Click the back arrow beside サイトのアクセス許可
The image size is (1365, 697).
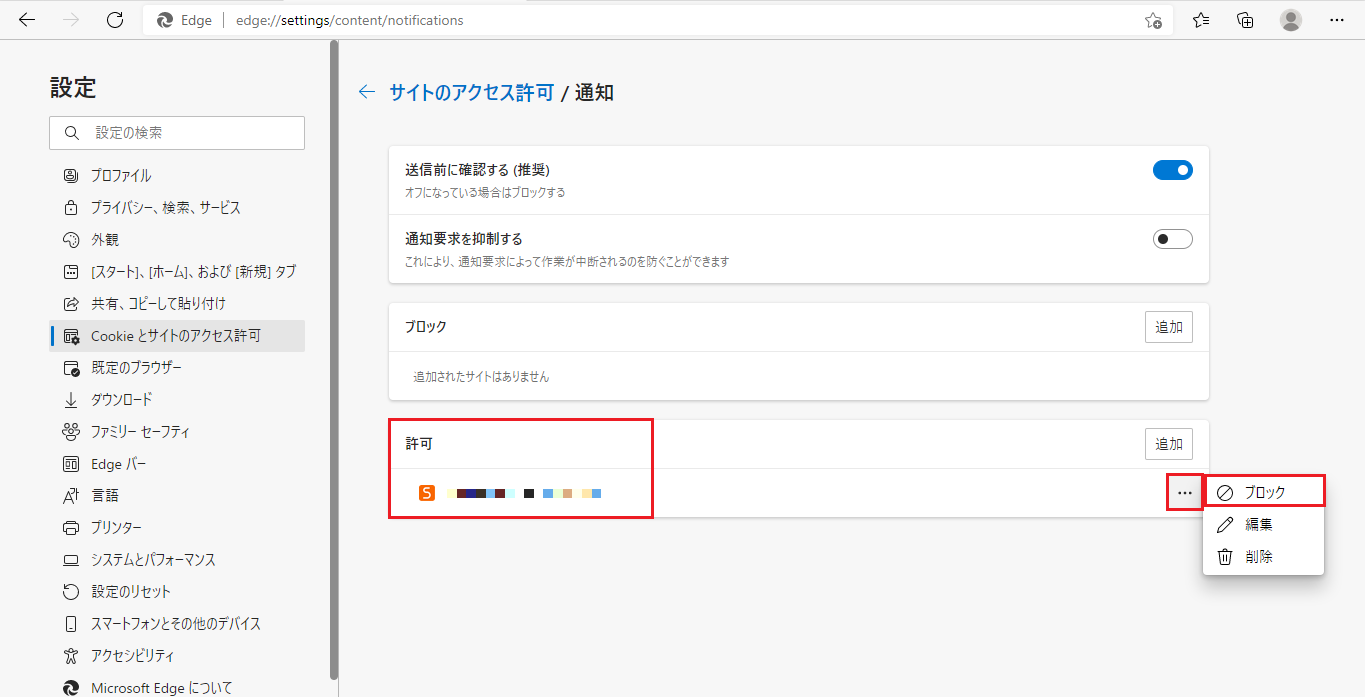(x=367, y=92)
